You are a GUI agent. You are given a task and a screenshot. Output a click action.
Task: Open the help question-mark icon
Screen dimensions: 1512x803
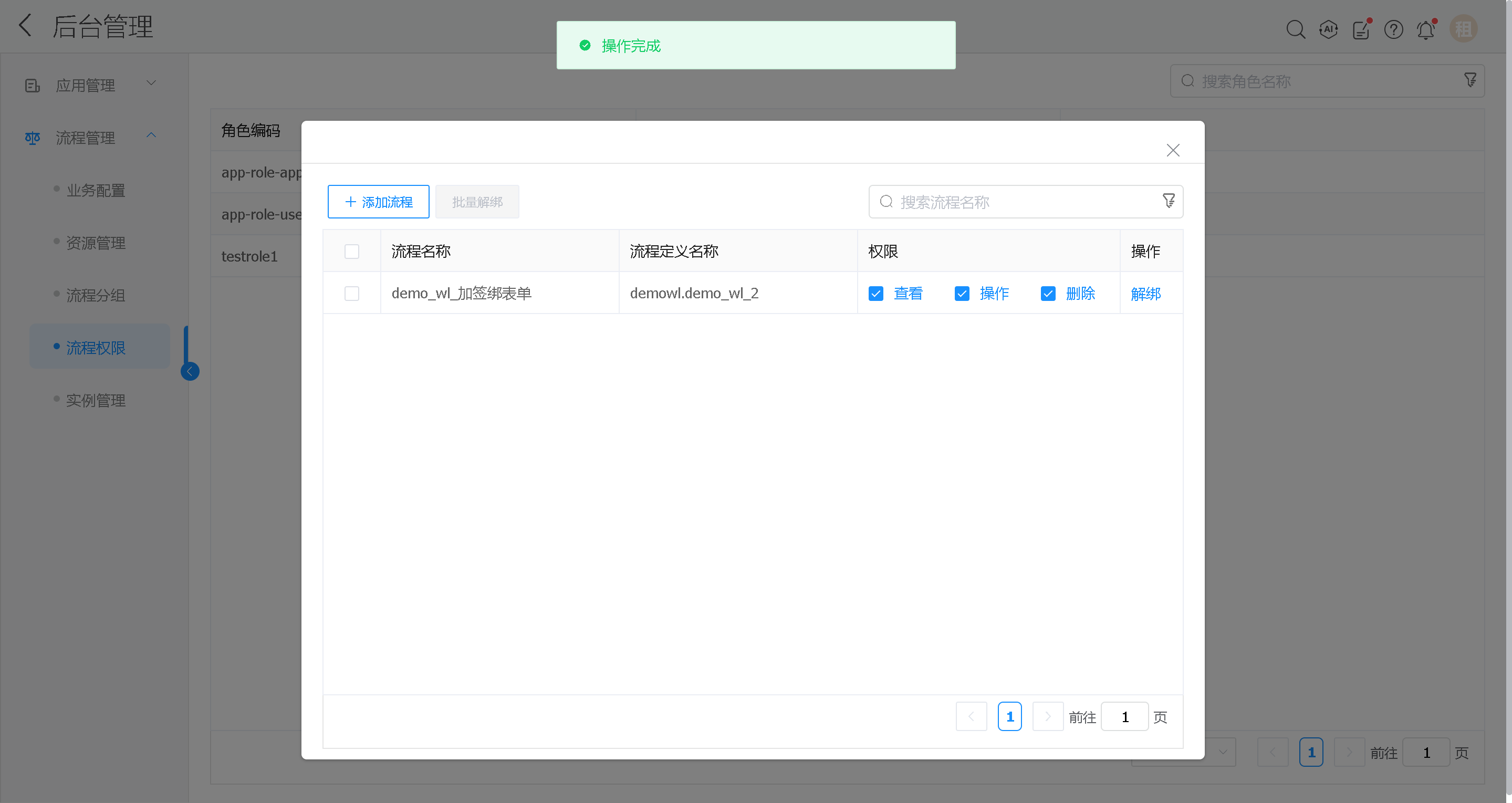1393,29
